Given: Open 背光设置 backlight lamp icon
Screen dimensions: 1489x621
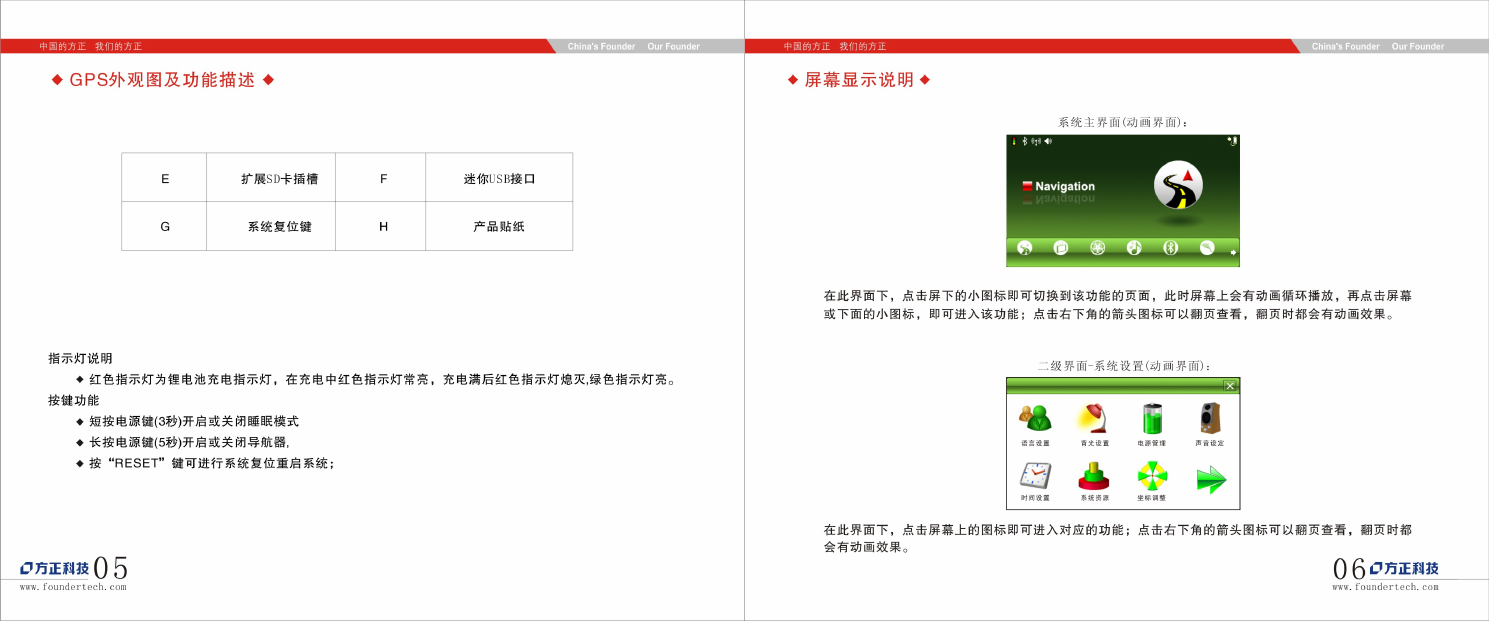Looking at the screenshot, I should [x=1091, y=418].
